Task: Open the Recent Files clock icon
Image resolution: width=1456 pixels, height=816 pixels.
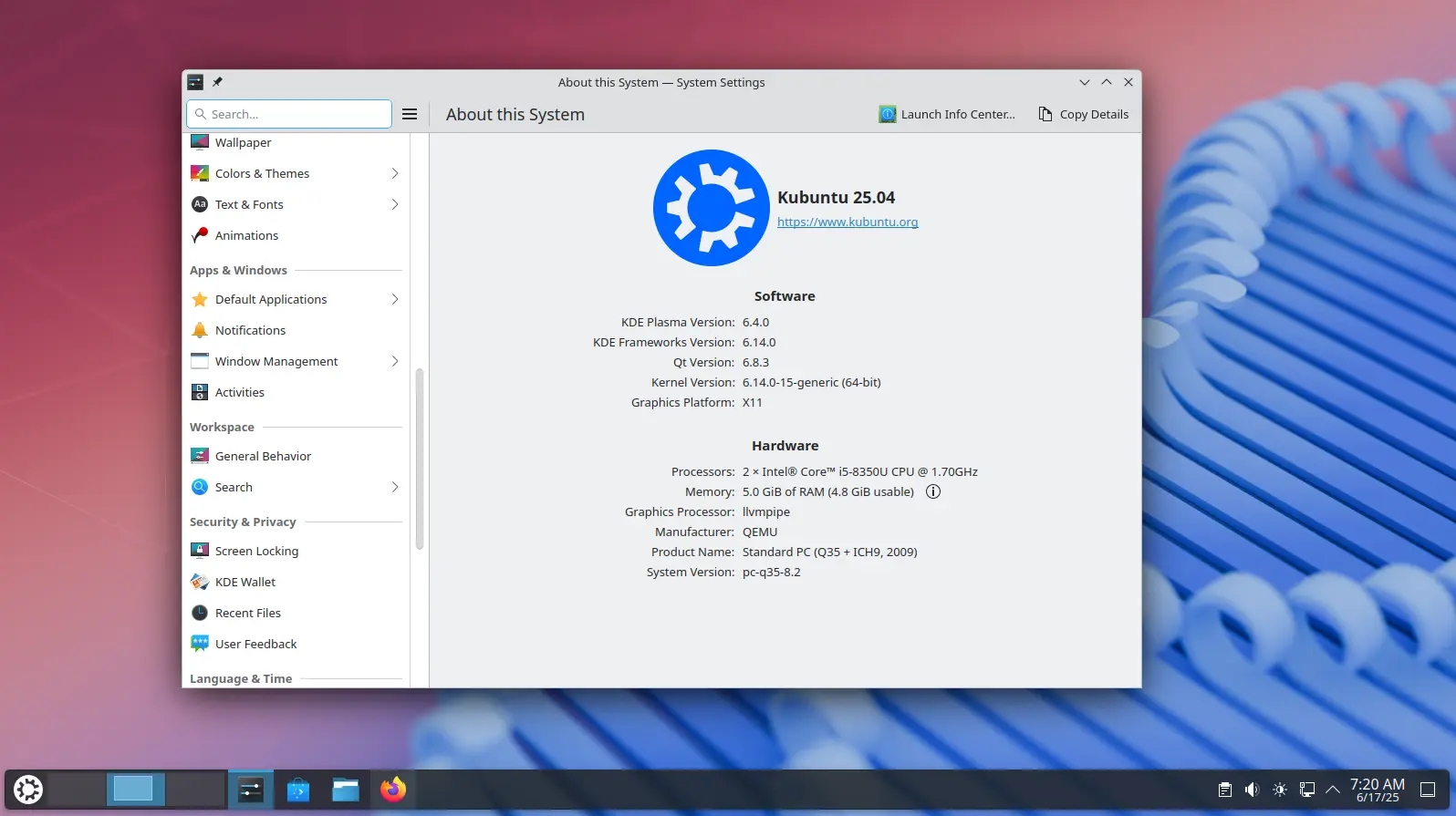Action: [200, 613]
